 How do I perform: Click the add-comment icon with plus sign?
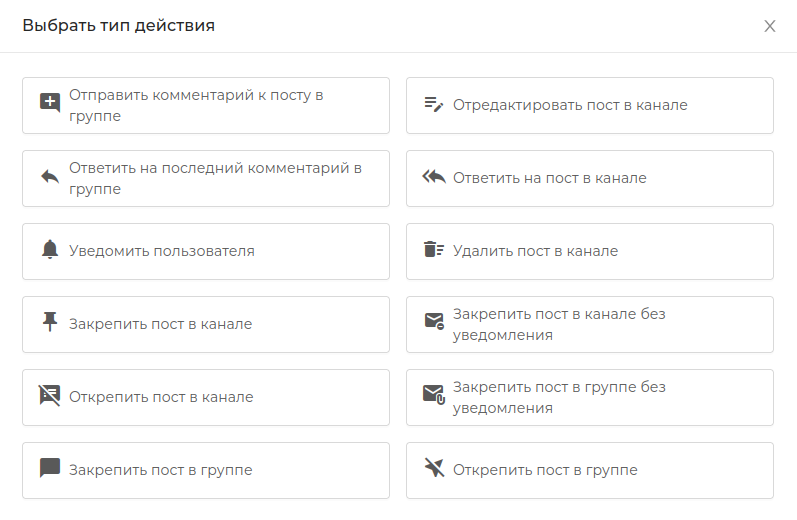[x=50, y=103]
